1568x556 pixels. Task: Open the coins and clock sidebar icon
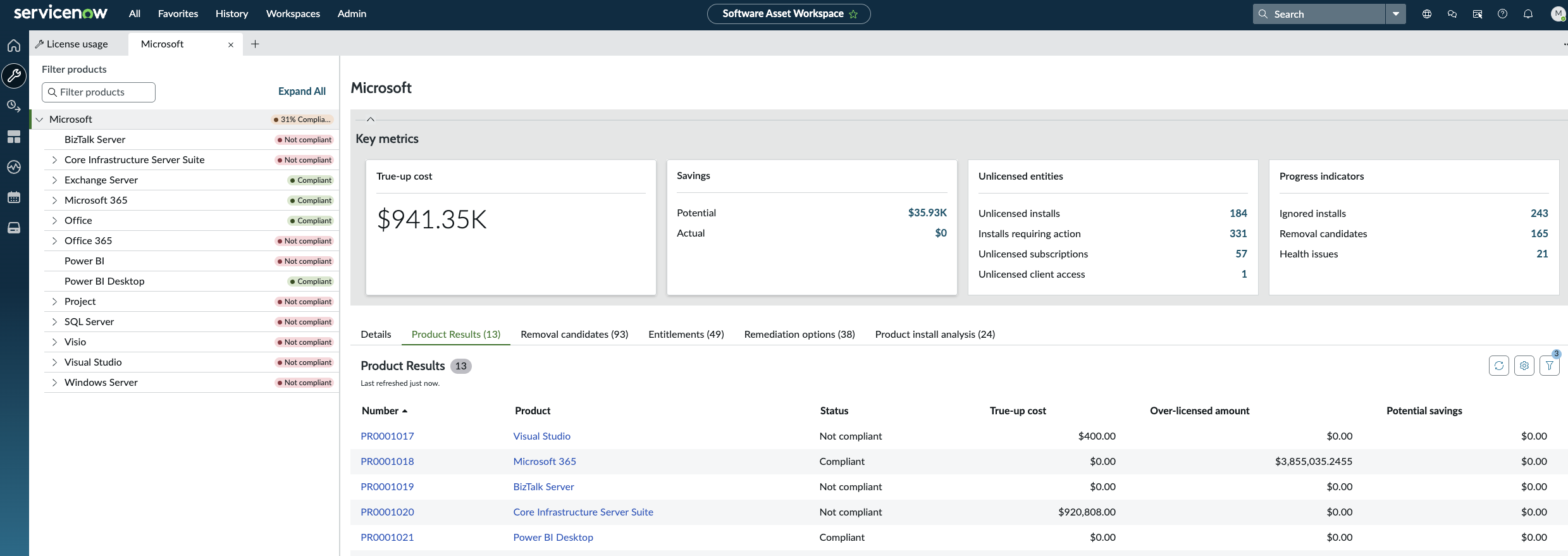click(x=14, y=106)
